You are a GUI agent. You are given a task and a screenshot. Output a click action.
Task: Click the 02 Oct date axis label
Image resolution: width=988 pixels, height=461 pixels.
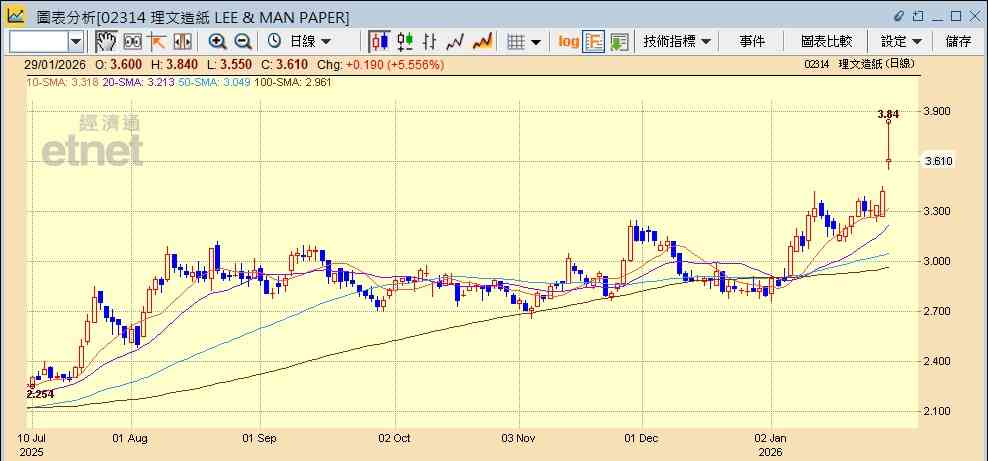point(395,437)
